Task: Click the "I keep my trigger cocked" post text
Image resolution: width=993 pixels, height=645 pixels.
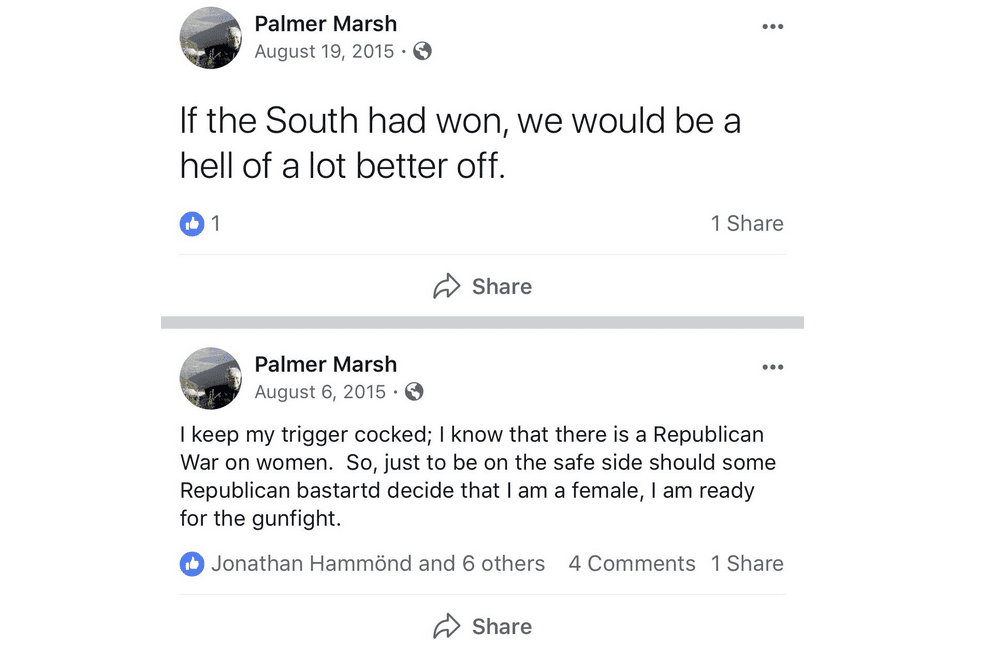Action: (x=478, y=478)
